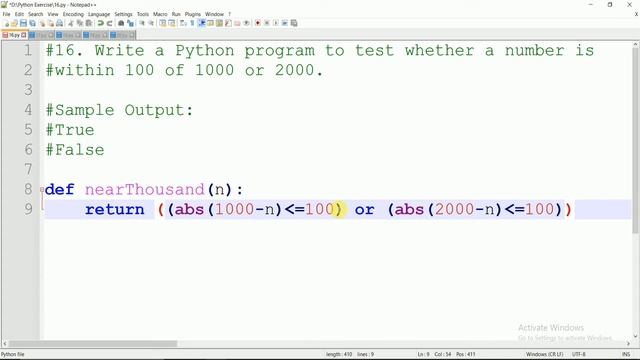Open the Edit menu
640x360 pixels.
[x=19, y=14]
